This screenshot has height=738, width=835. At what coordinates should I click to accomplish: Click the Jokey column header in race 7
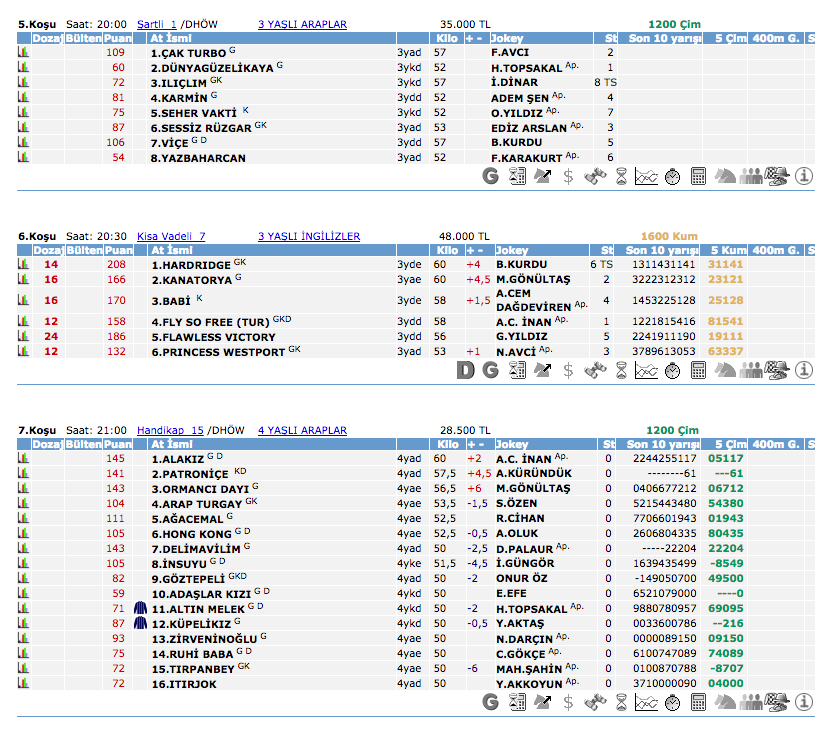coord(511,444)
